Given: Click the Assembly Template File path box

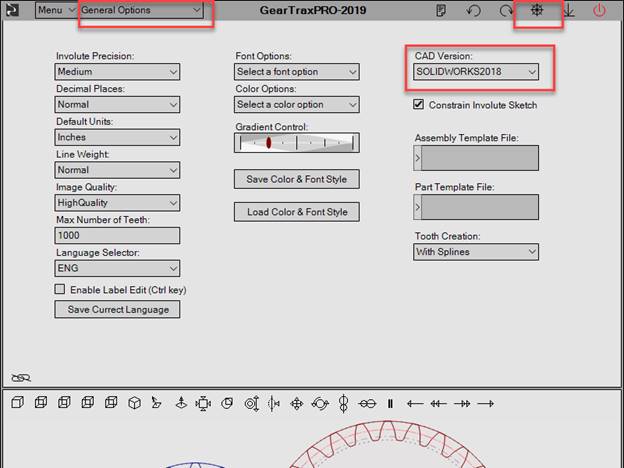Looking at the screenshot, I should click(x=480, y=158).
